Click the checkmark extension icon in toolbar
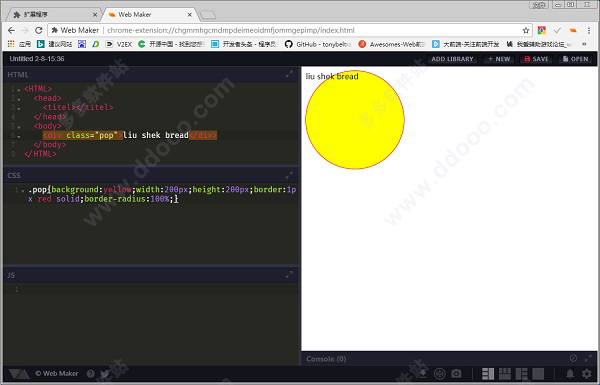The height and width of the screenshot is (385, 600). click(x=557, y=30)
